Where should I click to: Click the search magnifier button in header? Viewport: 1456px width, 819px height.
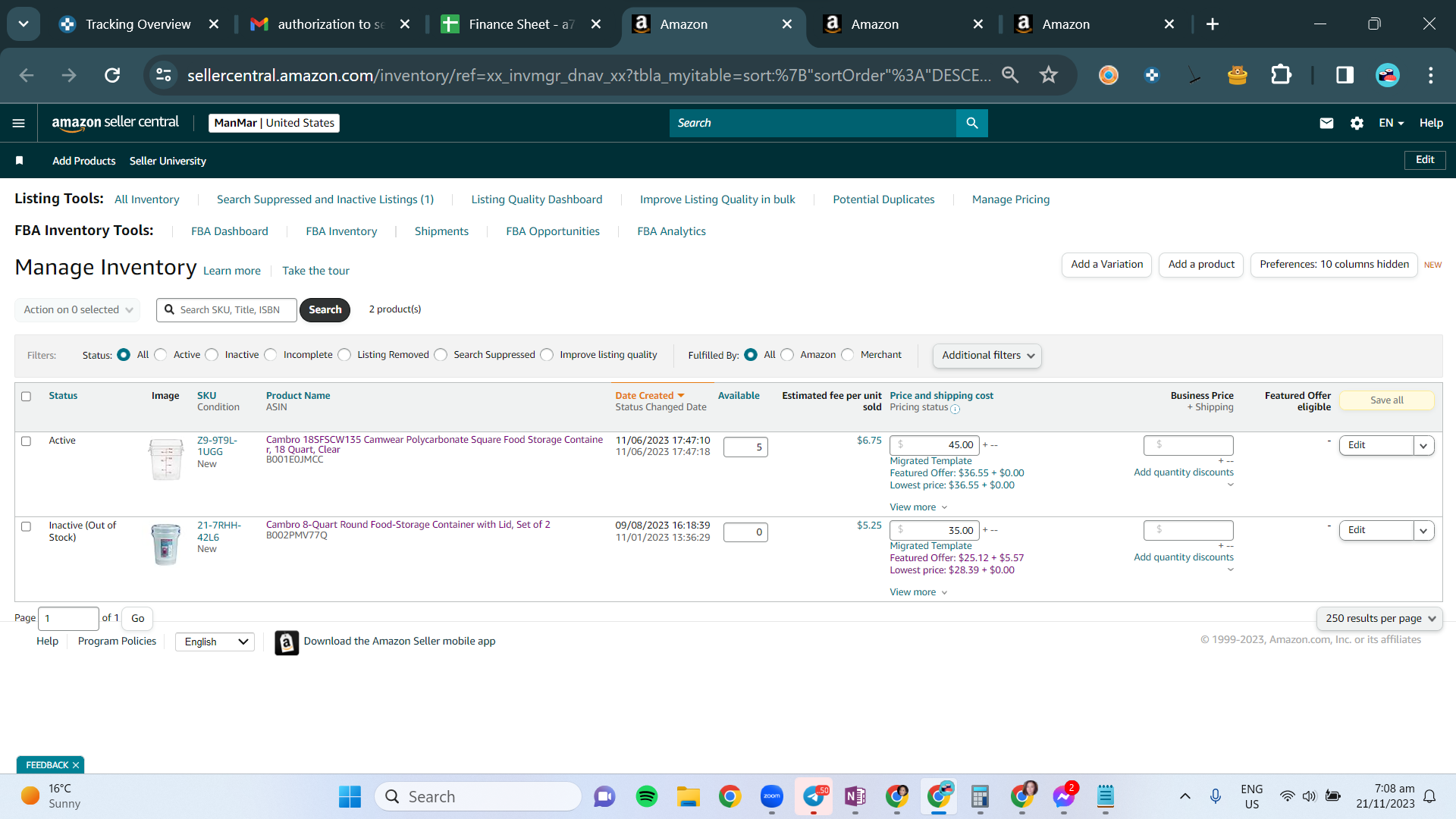point(972,123)
